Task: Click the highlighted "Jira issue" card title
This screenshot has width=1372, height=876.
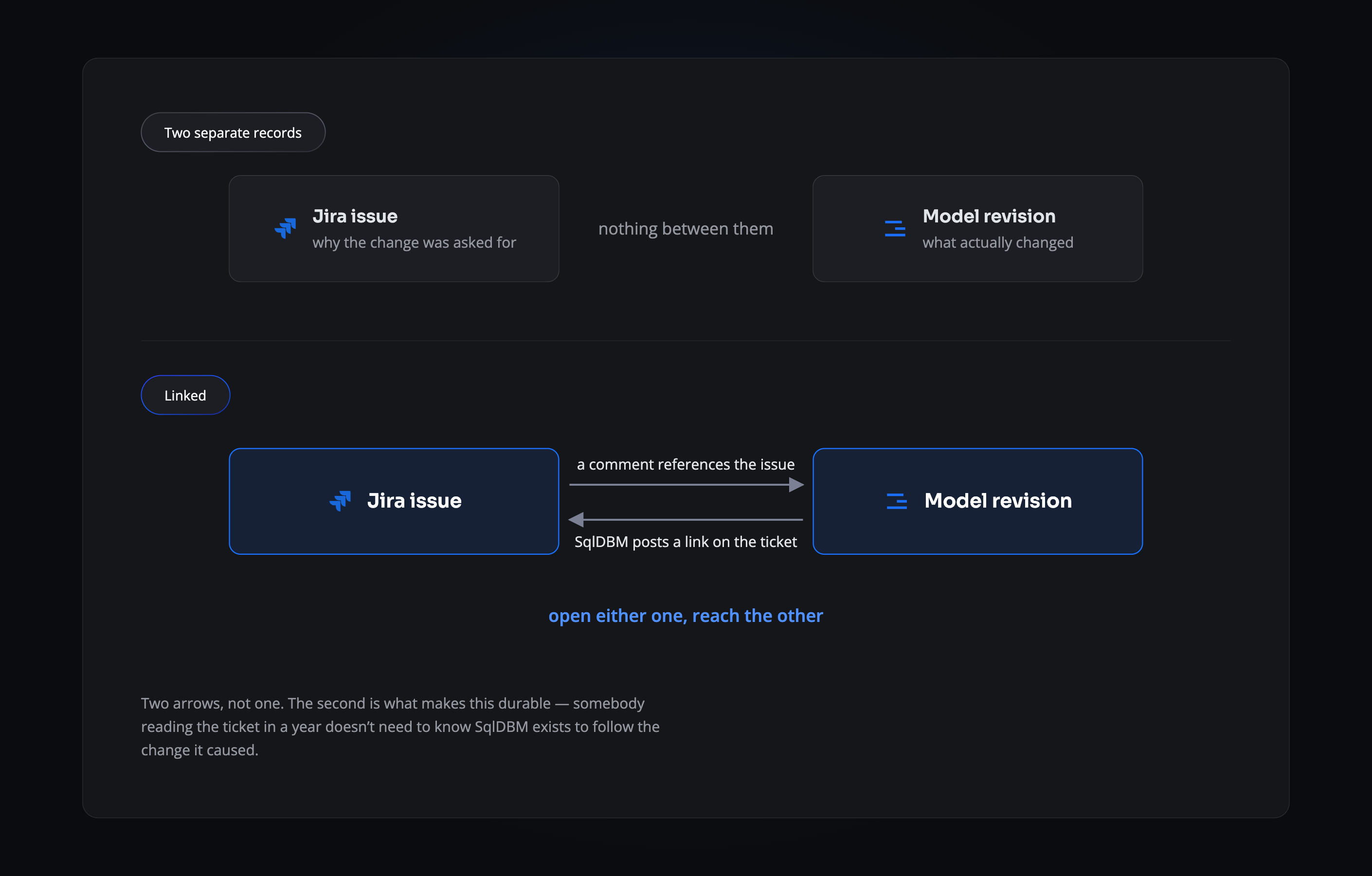Action: click(x=414, y=501)
